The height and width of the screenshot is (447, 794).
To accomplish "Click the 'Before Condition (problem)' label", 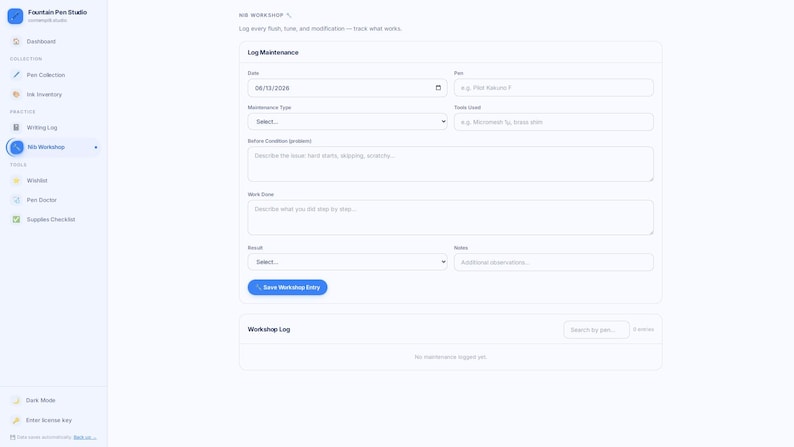I will pyautogui.click(x=280, y=141).
